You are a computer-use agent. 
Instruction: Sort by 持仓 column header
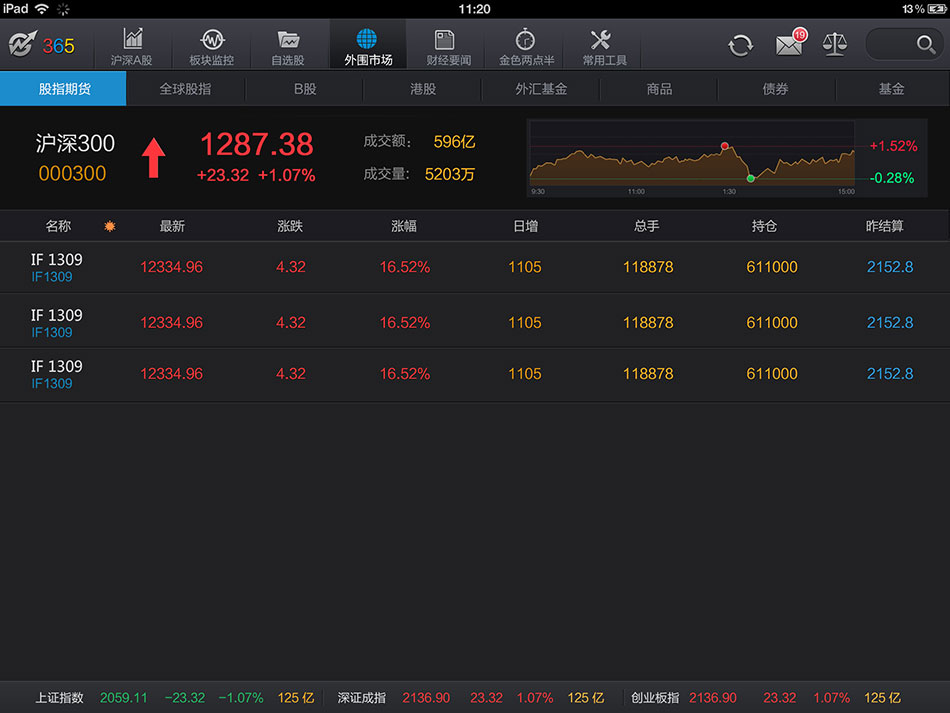[764, 226]
